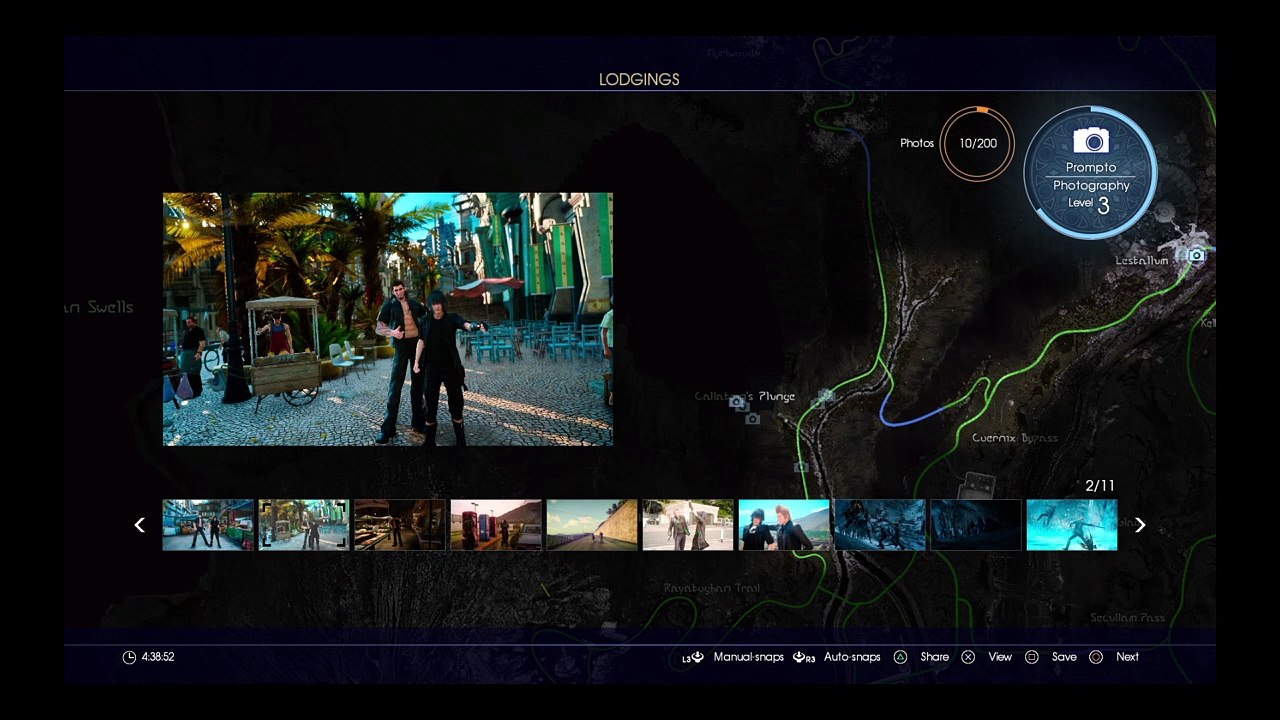Switch to Manual-snaps photos

(x=749, y=657)
